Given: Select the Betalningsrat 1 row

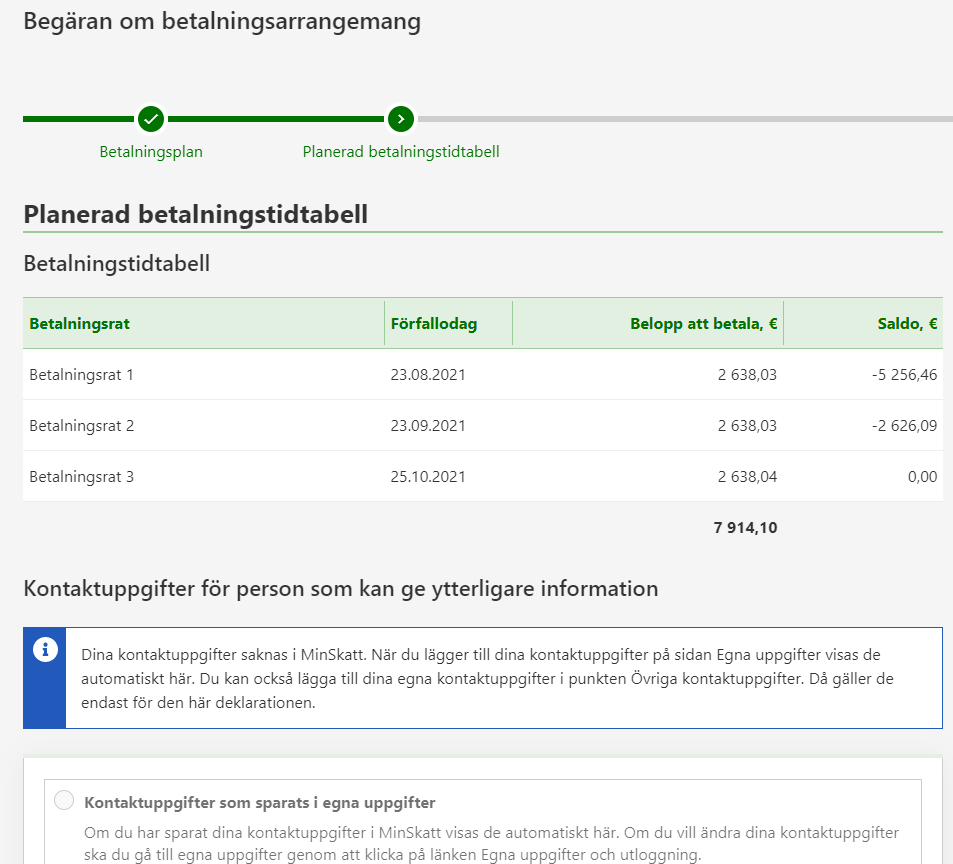Looking at the screenshot, I should point(82,375).
